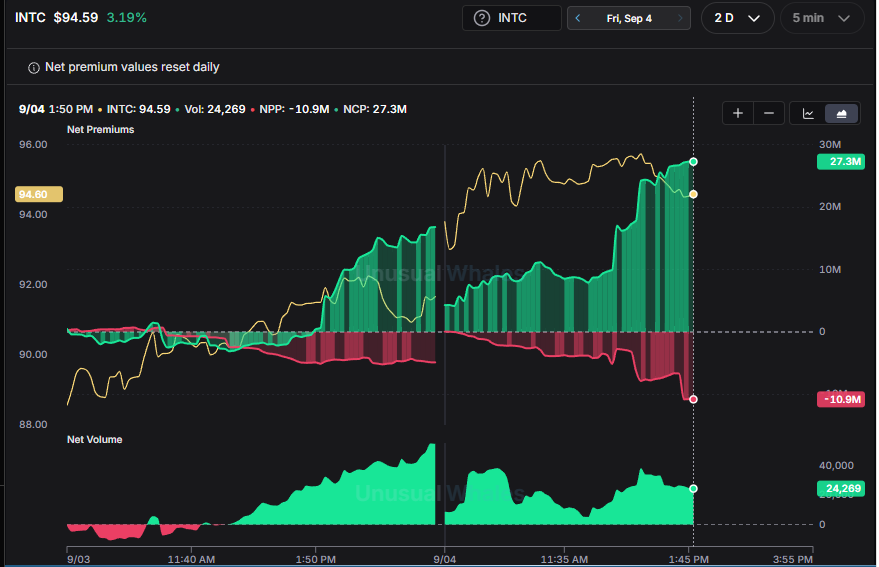Click the 27.3M net call premium marker

pyautogui.click(x=693, y=162)
